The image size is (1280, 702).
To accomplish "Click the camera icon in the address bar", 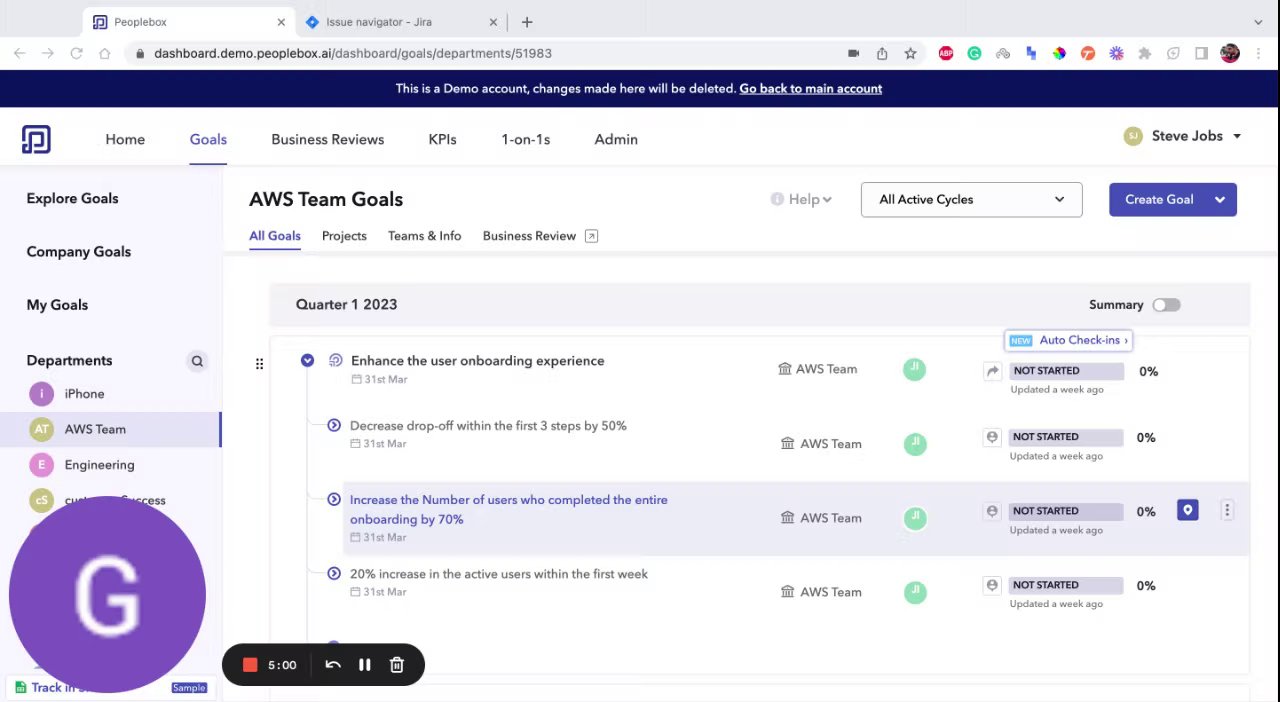I will coord(853,53).
